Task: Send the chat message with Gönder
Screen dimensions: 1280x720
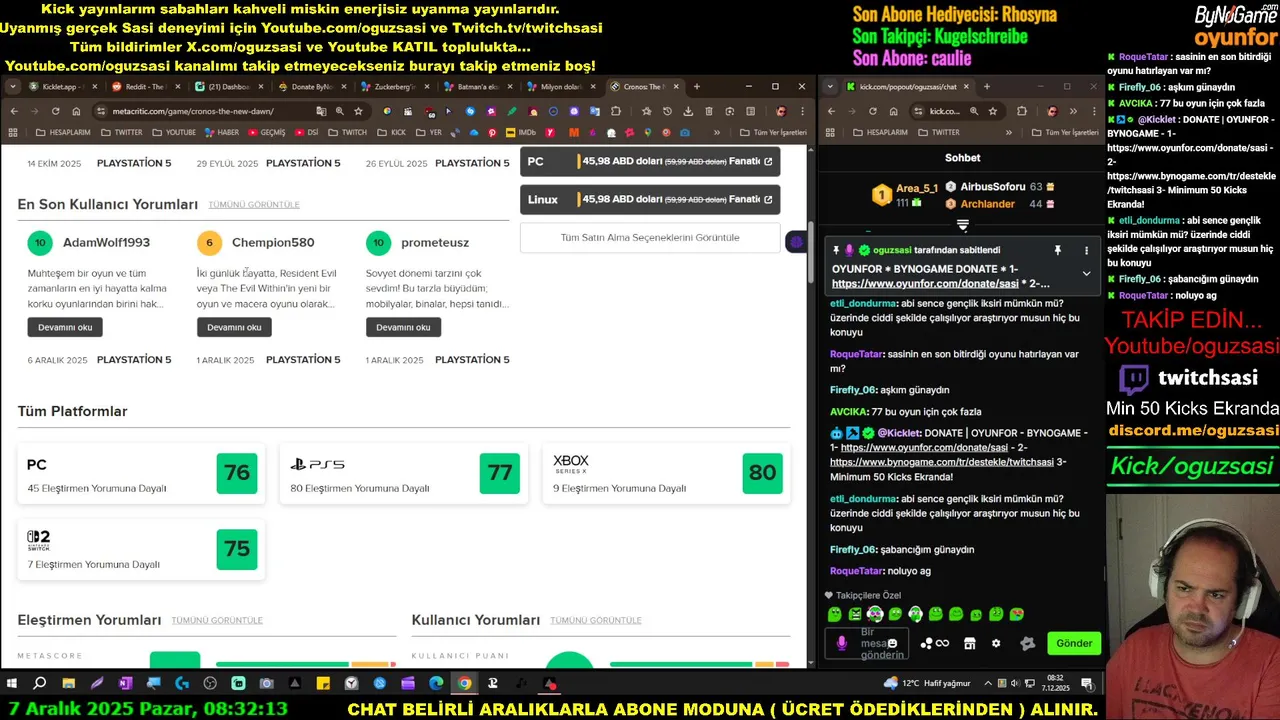Action: coord(1074,643)
